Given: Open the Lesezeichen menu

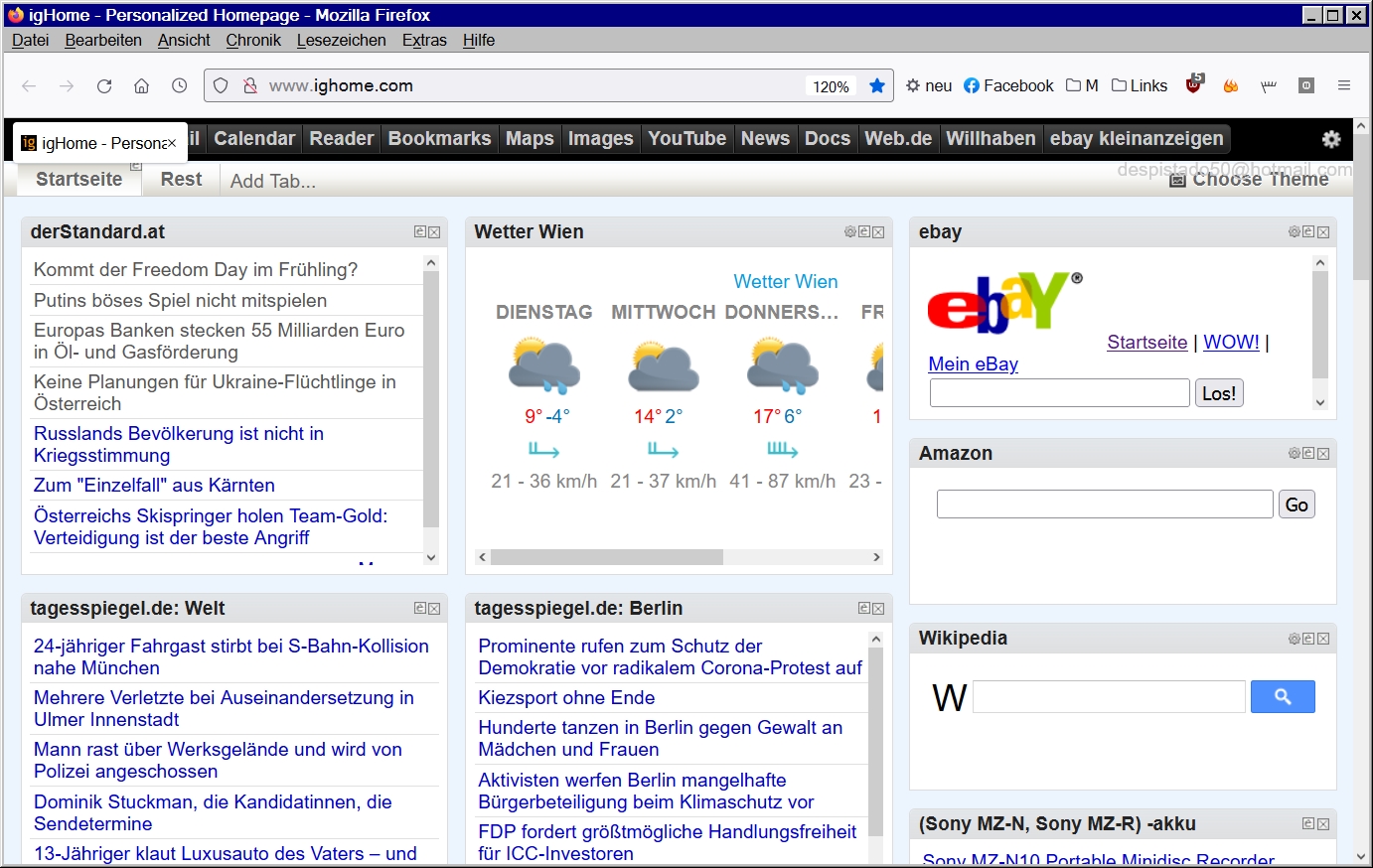Looking at the screenshot, I should point(342,41).
